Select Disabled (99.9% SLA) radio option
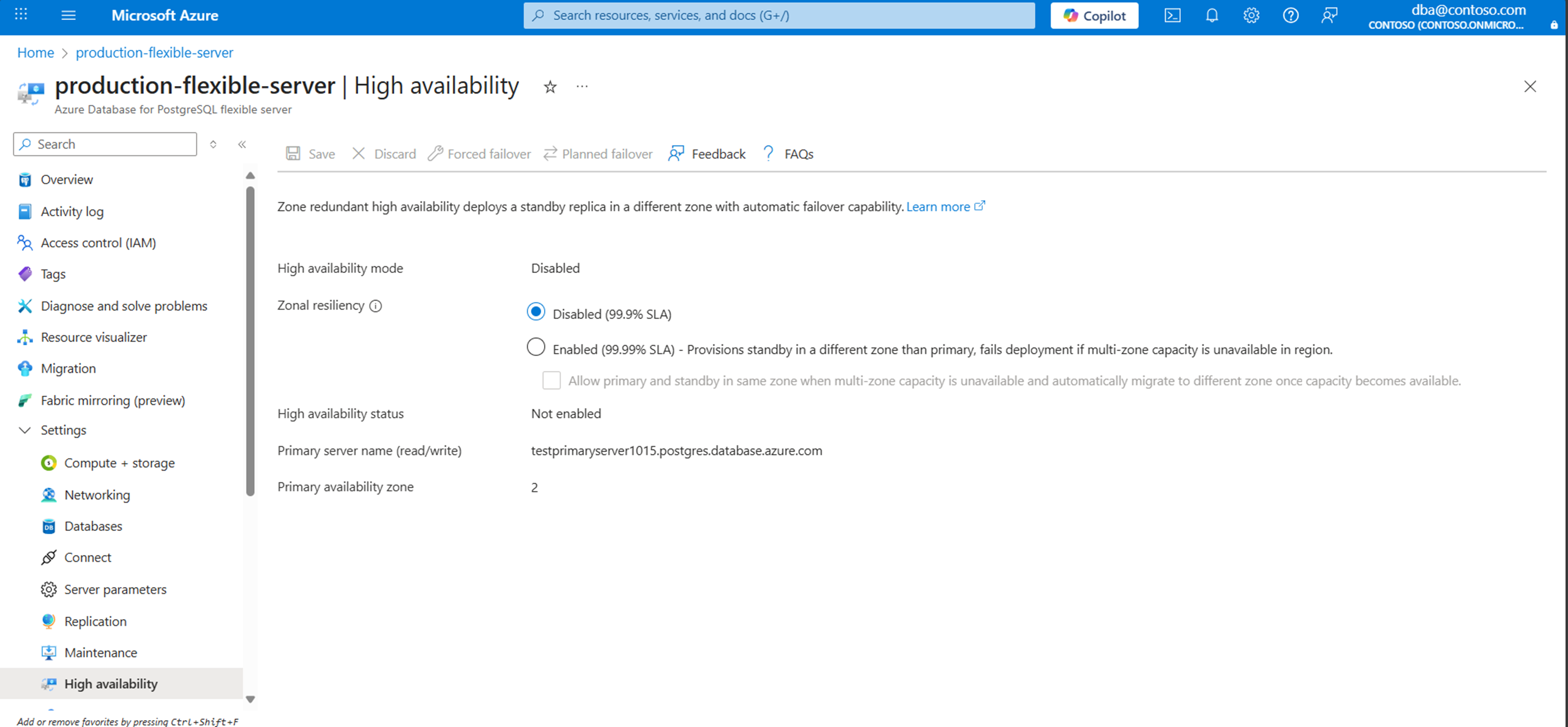1568x727 pixels. pos(535,312)
